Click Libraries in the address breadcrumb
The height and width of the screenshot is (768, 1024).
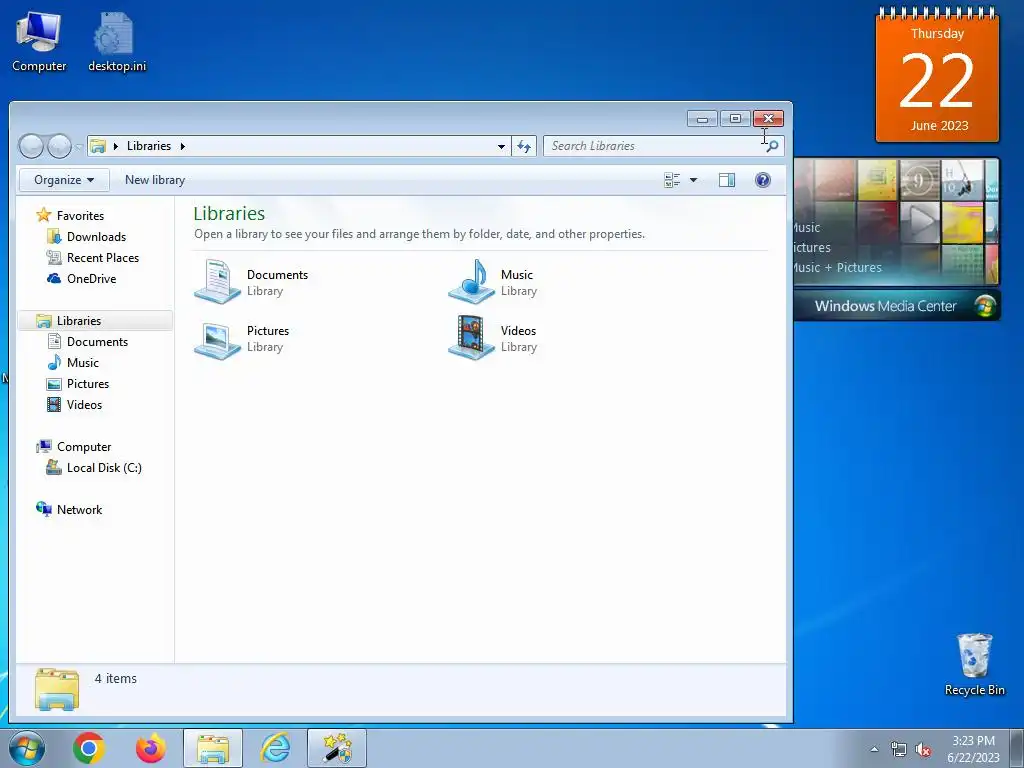[149, 146]
